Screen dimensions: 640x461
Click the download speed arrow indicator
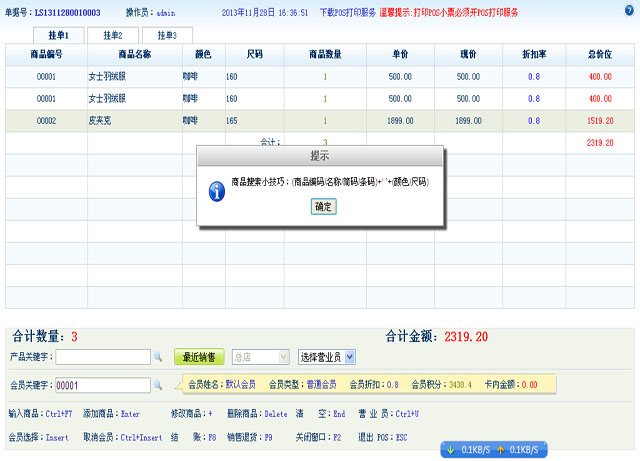point(451,450)
